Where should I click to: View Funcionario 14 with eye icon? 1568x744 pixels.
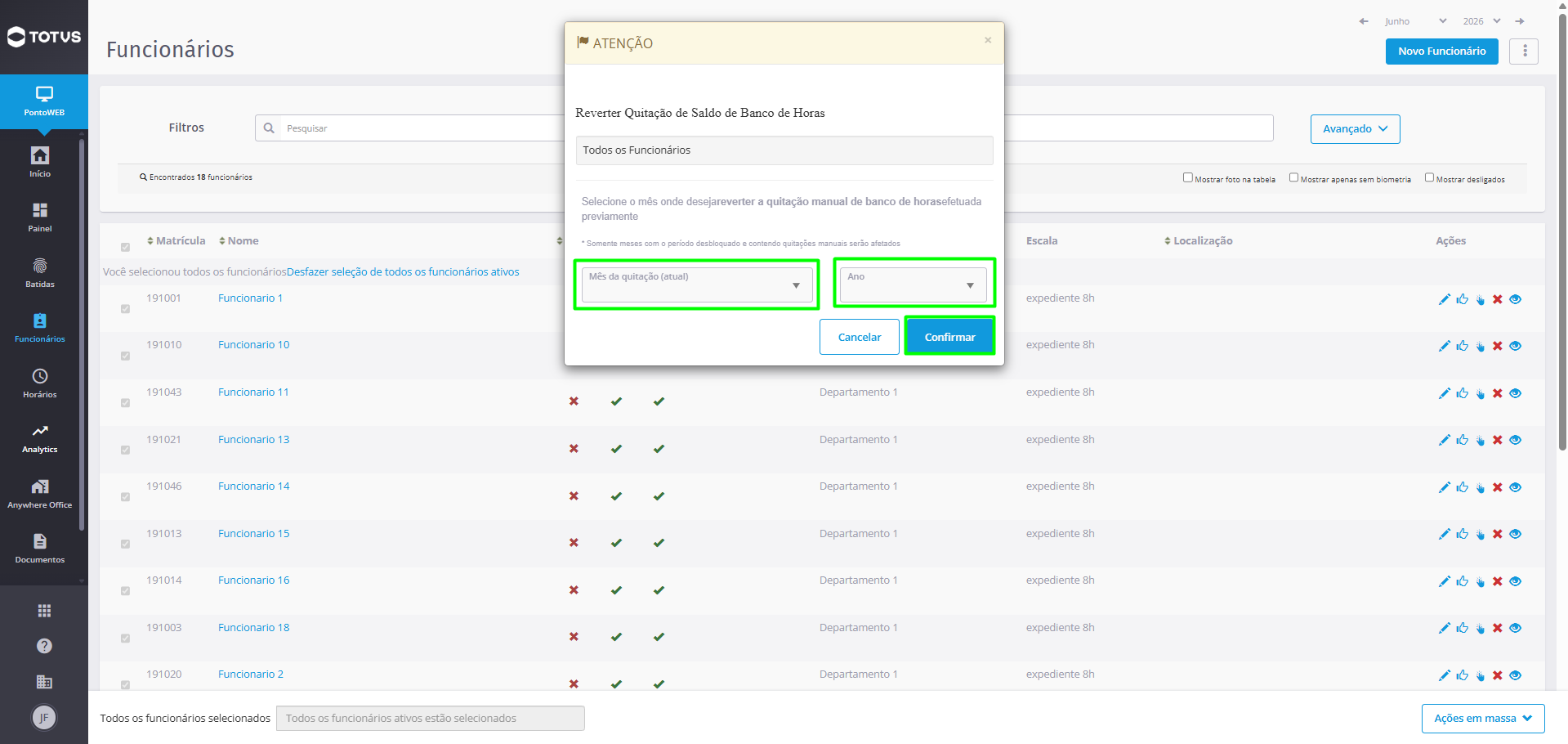1515,487
